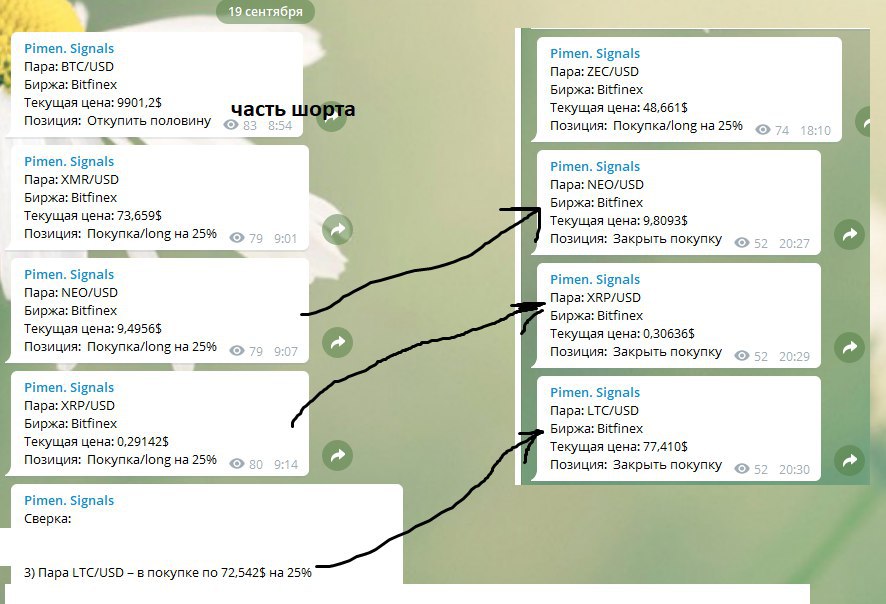The height and width of the screenshot is (604, 886).
Task: Click the text 'Текущая цена: 0,29142$'
Action: tap(96, 442)
